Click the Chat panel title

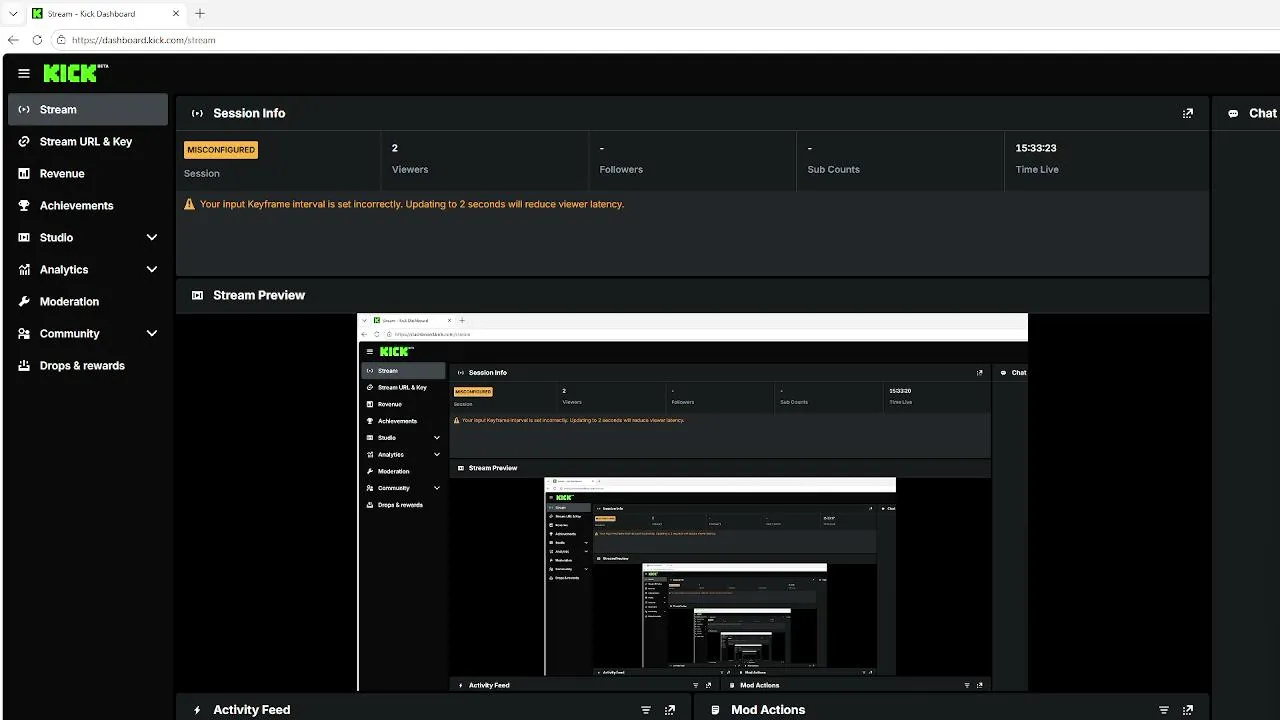click(x=1263, y=114)
